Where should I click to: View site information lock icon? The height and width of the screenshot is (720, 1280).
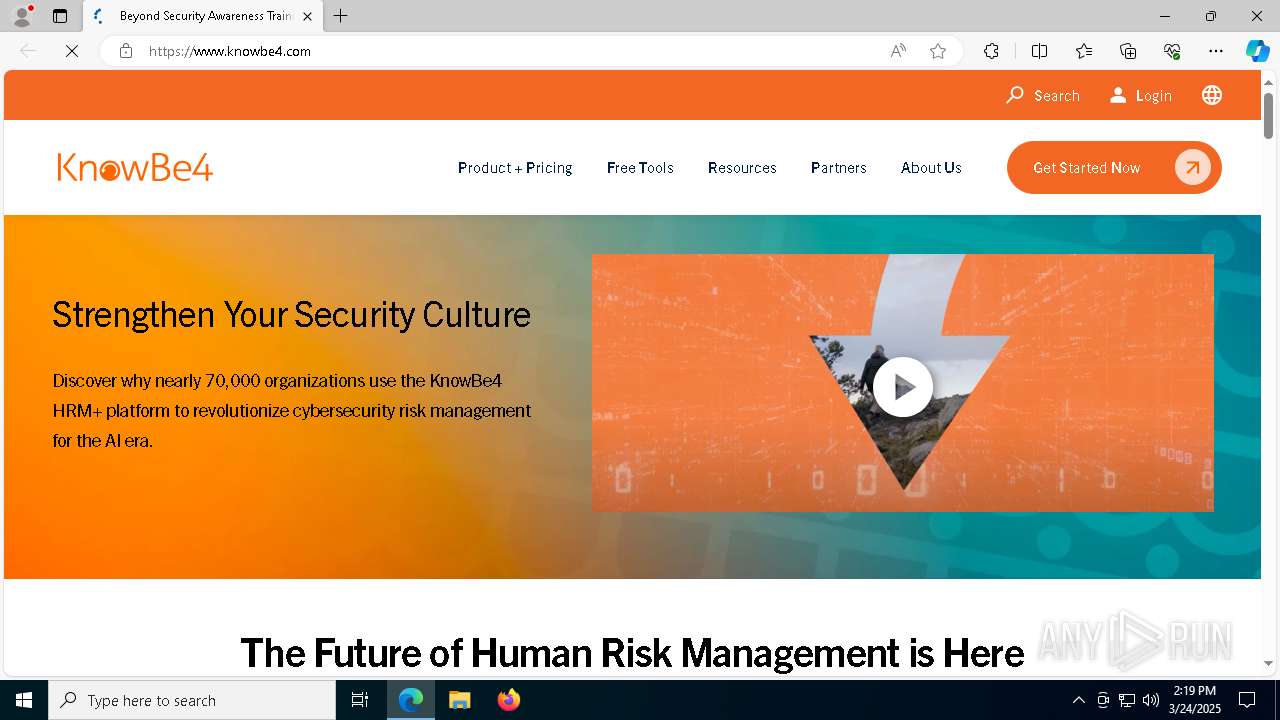click(x=126, y=51)
